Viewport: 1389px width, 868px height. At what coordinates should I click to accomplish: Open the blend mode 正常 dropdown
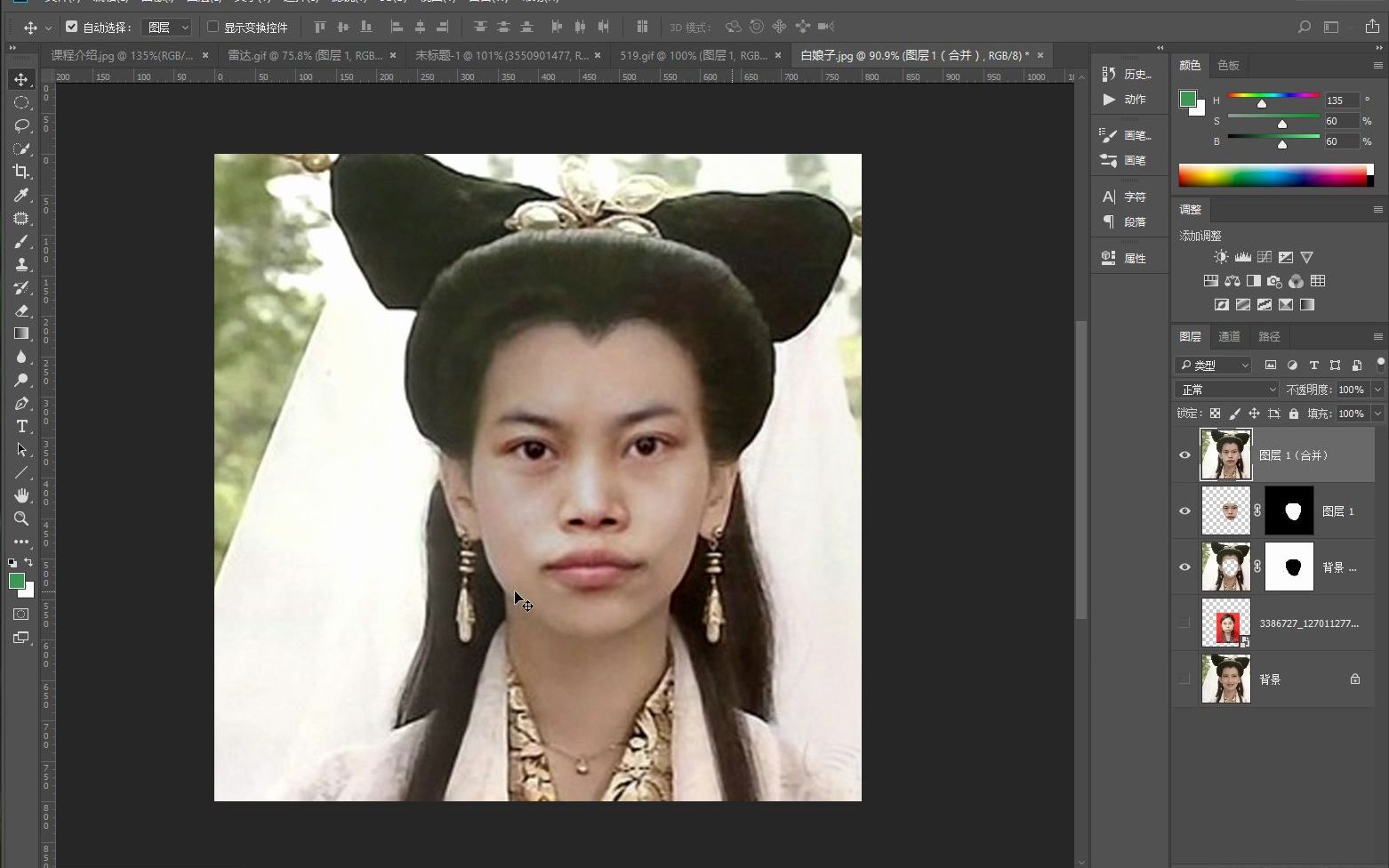(1226, 390)
